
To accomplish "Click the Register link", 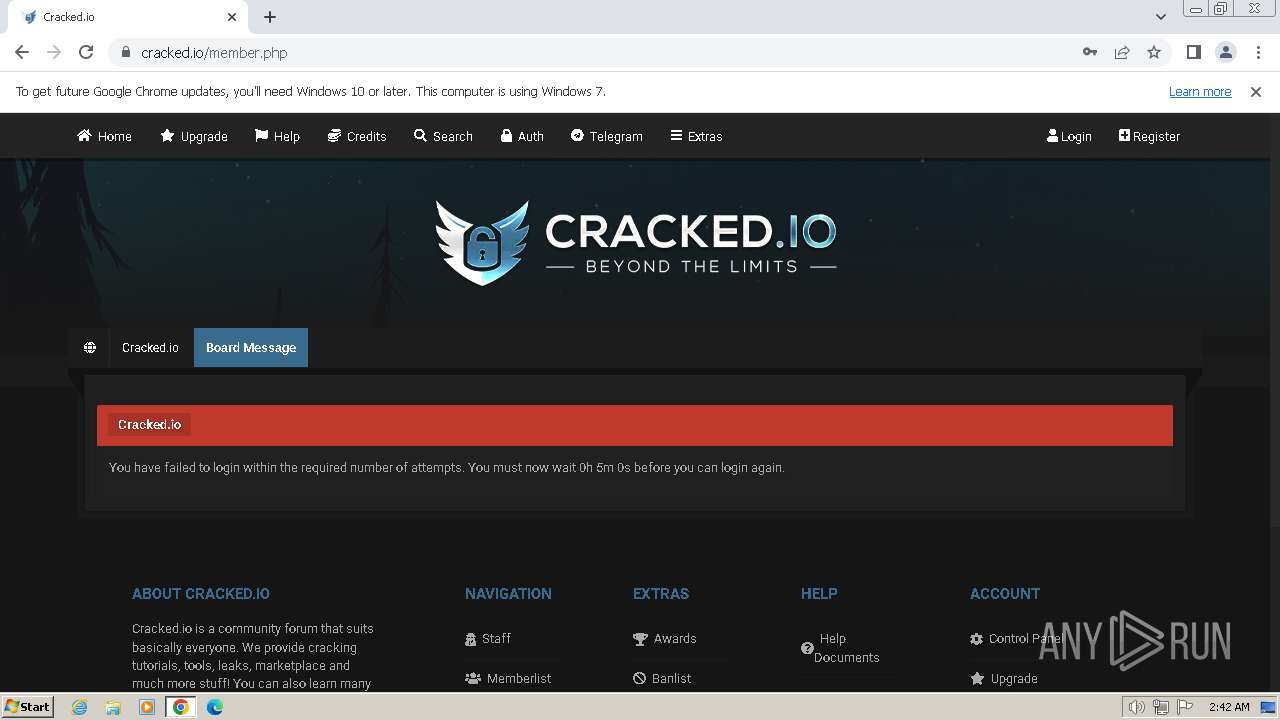I will (1149, 136).
